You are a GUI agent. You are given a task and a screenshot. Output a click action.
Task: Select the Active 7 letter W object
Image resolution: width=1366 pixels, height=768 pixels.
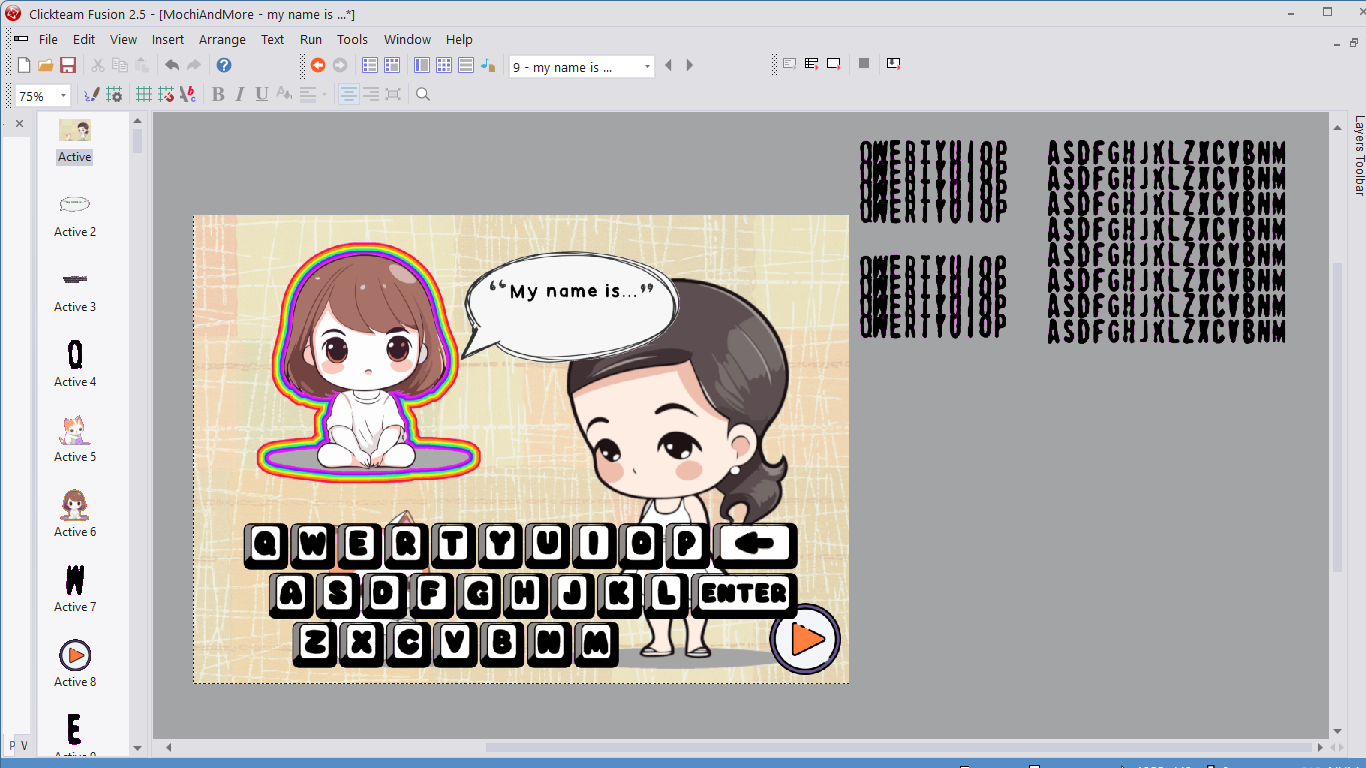point(75,589)
